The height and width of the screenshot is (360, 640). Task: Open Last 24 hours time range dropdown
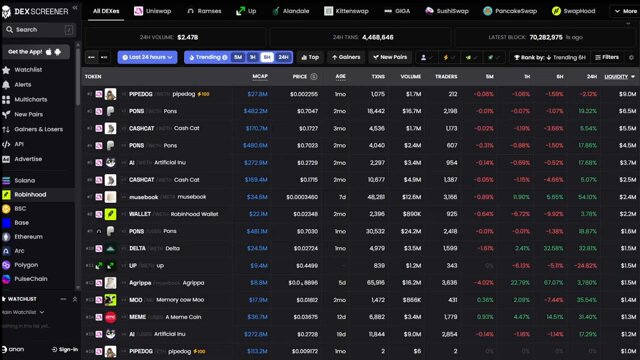coord(147,58)
